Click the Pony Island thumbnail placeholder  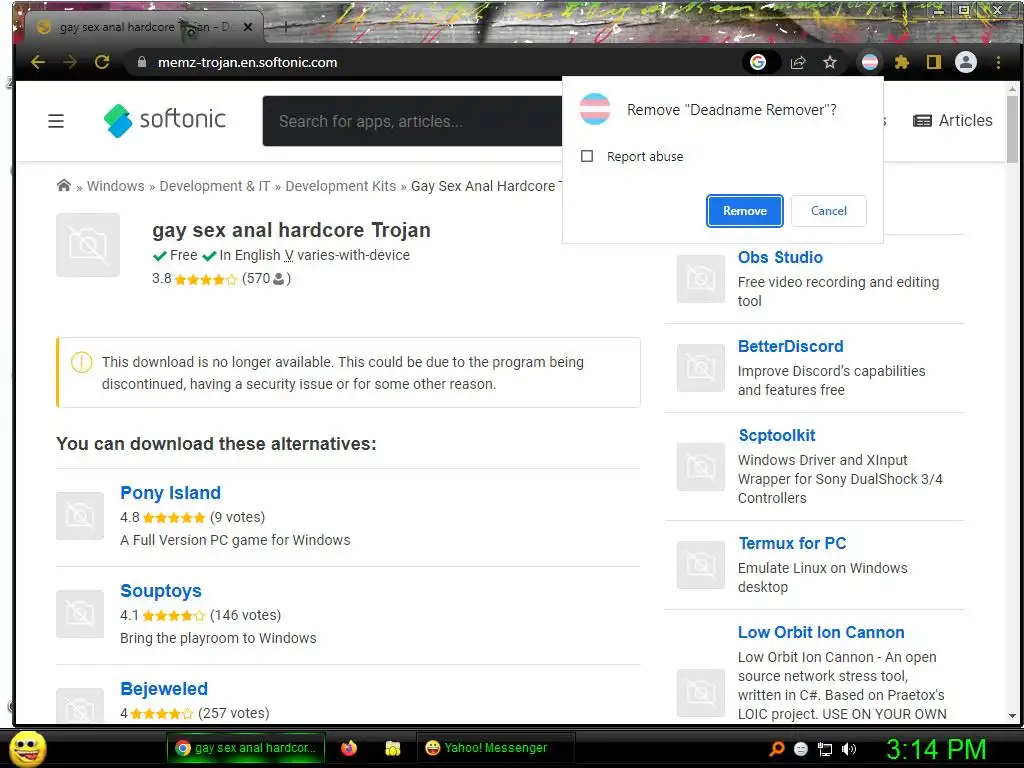[80, 516]
